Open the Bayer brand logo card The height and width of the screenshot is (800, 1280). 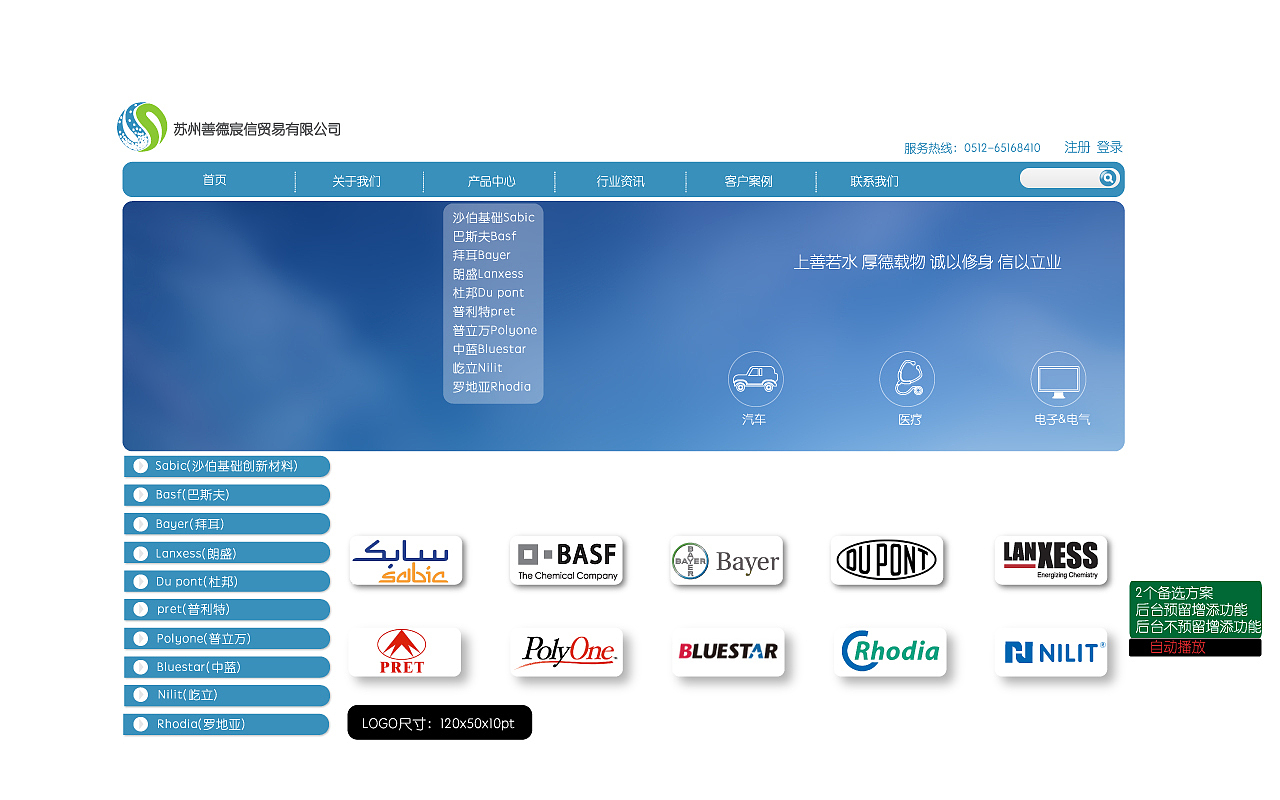tap(726, 560)
